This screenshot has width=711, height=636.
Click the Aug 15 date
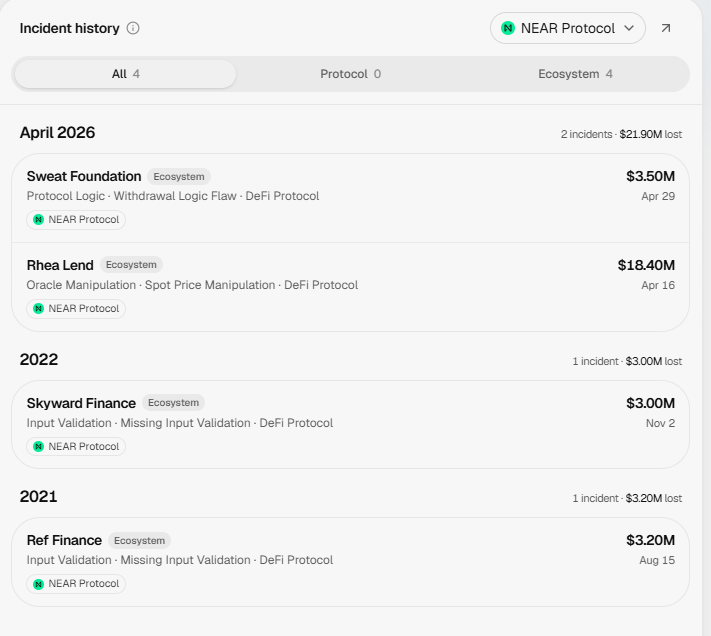click(x=657, y=560)
